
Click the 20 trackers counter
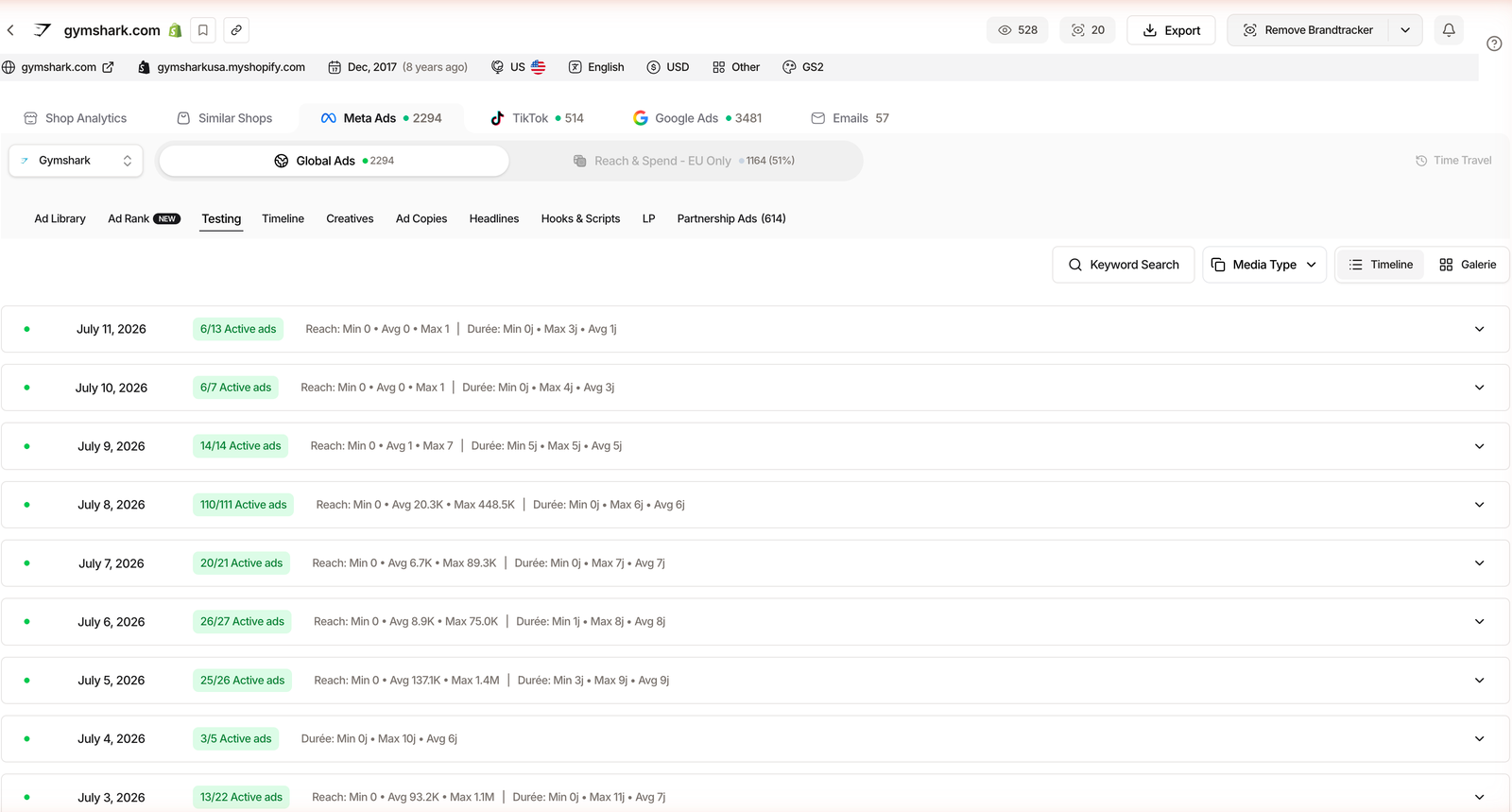1088,30
